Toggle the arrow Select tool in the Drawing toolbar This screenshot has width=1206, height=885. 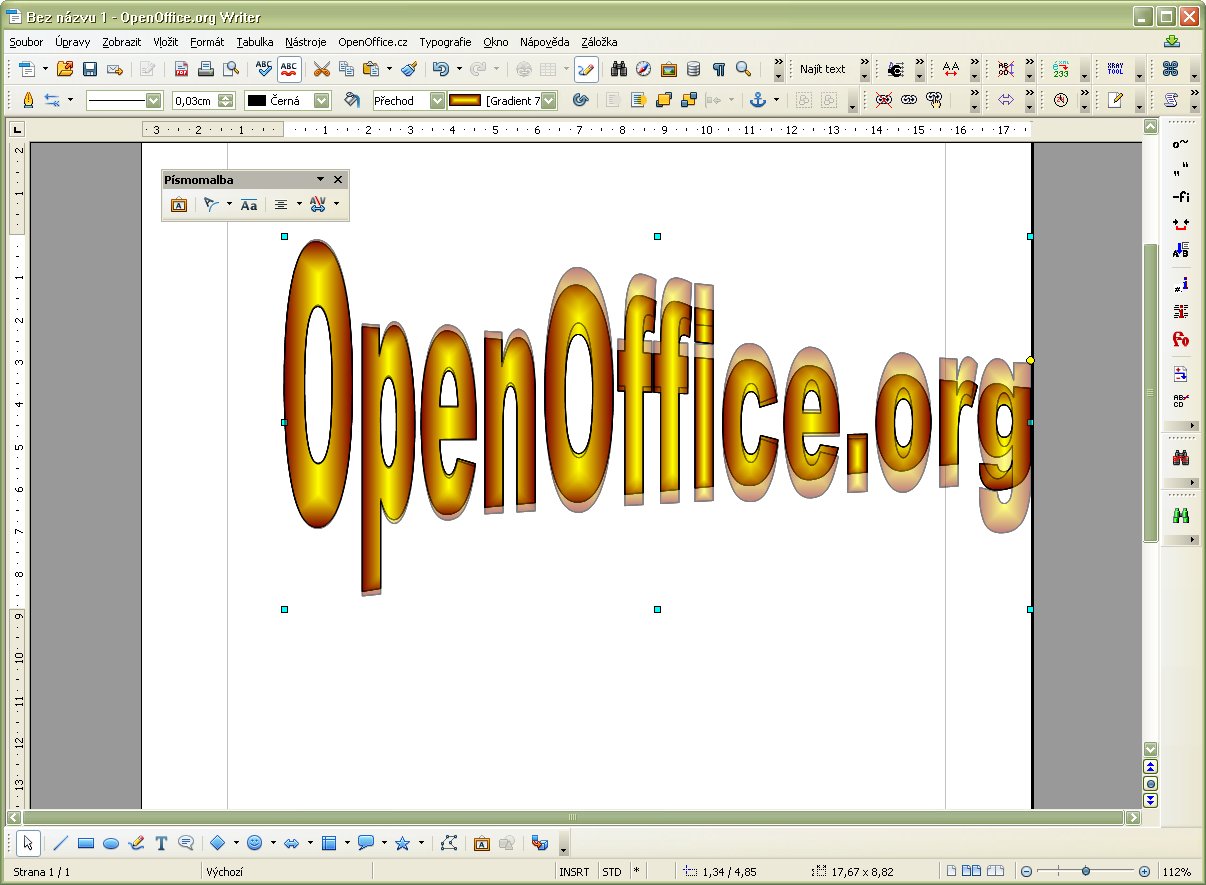pyautogui.click(x=29, y=843)
